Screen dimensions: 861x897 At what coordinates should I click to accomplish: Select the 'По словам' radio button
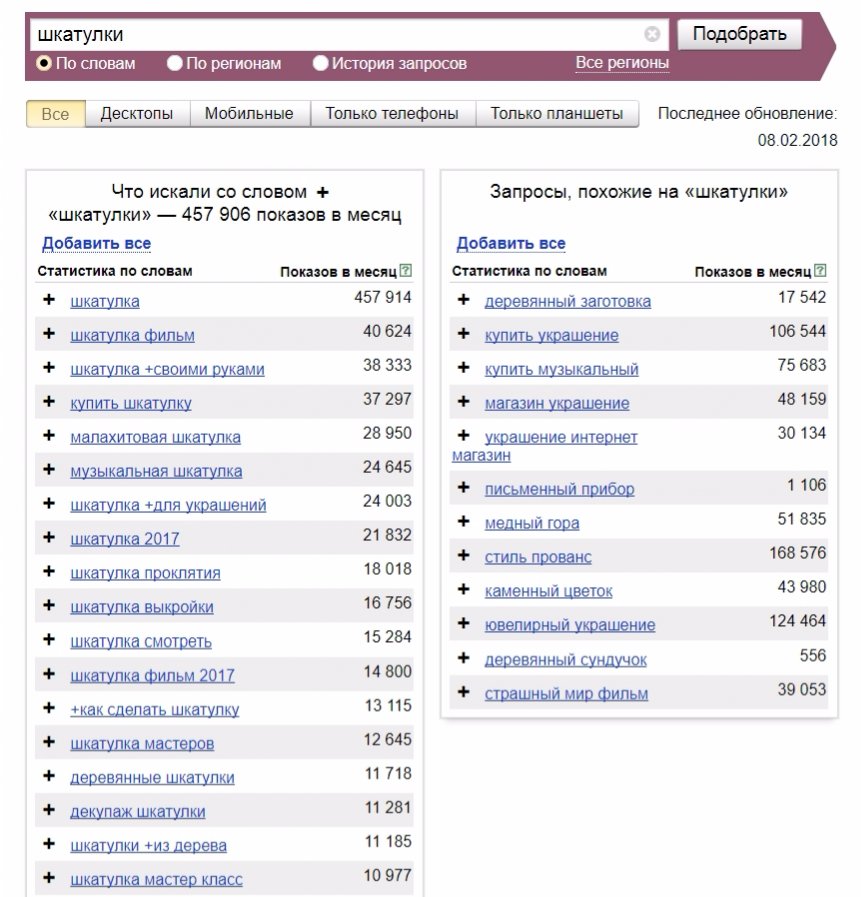(44, 63)
